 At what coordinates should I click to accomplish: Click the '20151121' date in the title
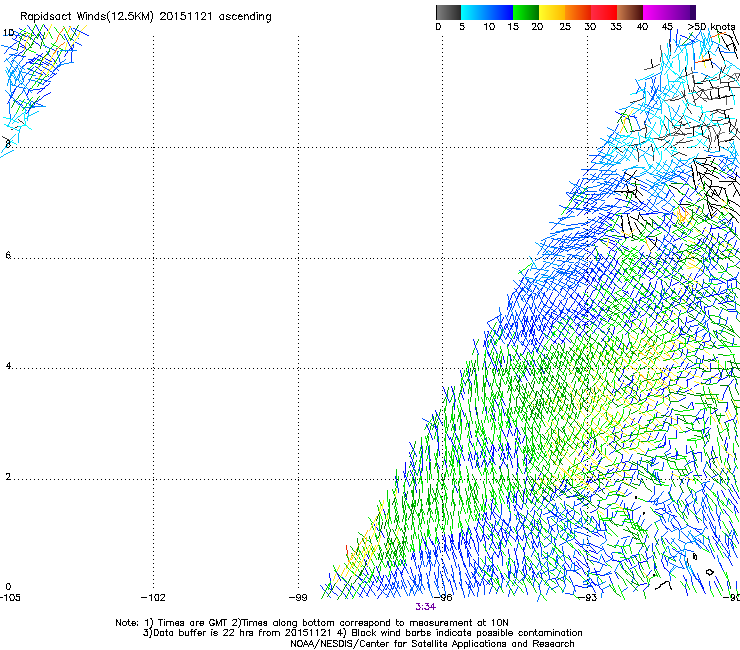click(x=186, y=16)
